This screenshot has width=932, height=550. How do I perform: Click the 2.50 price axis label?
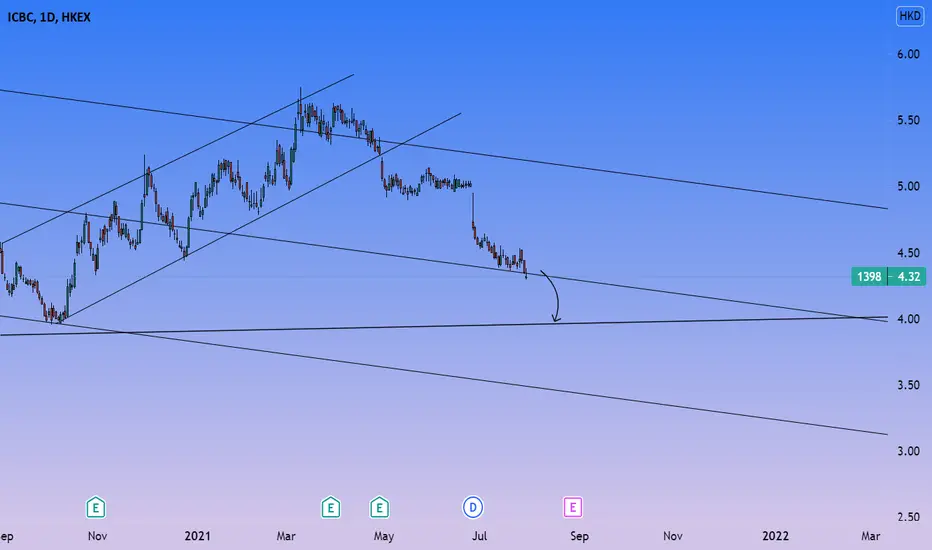(908, 517)
